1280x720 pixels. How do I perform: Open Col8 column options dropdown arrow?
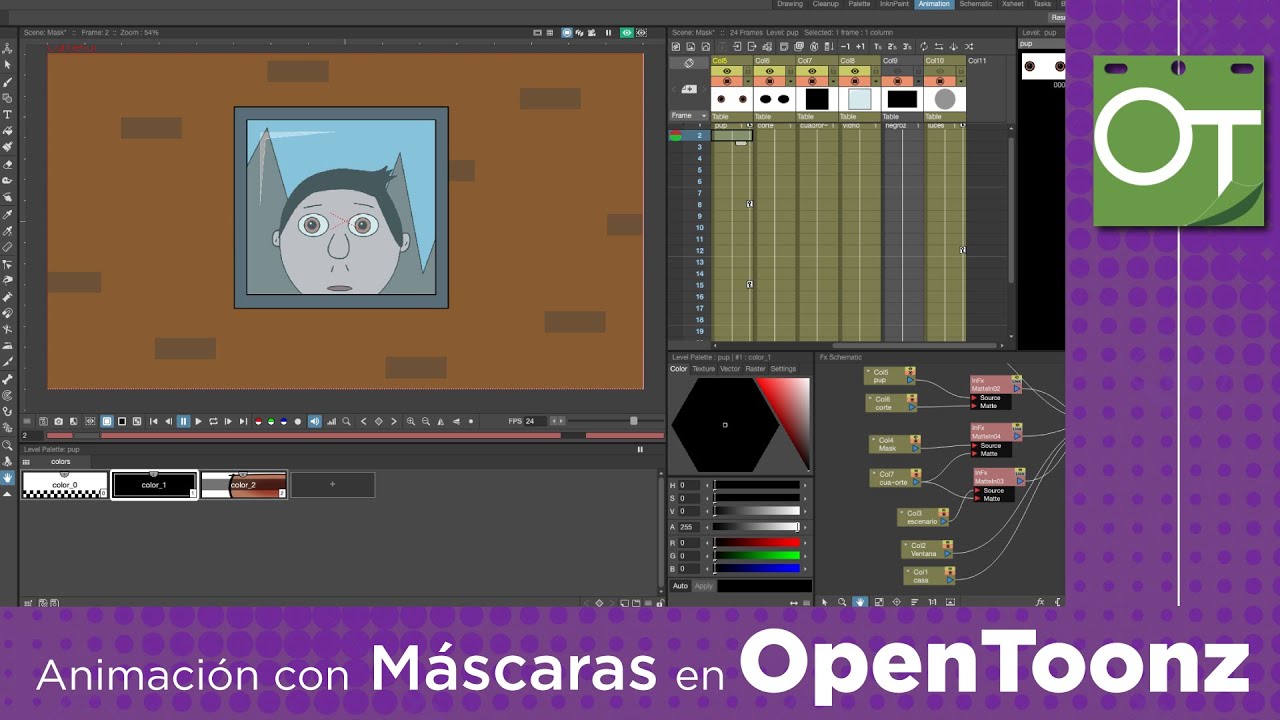[x=875, y=81]
